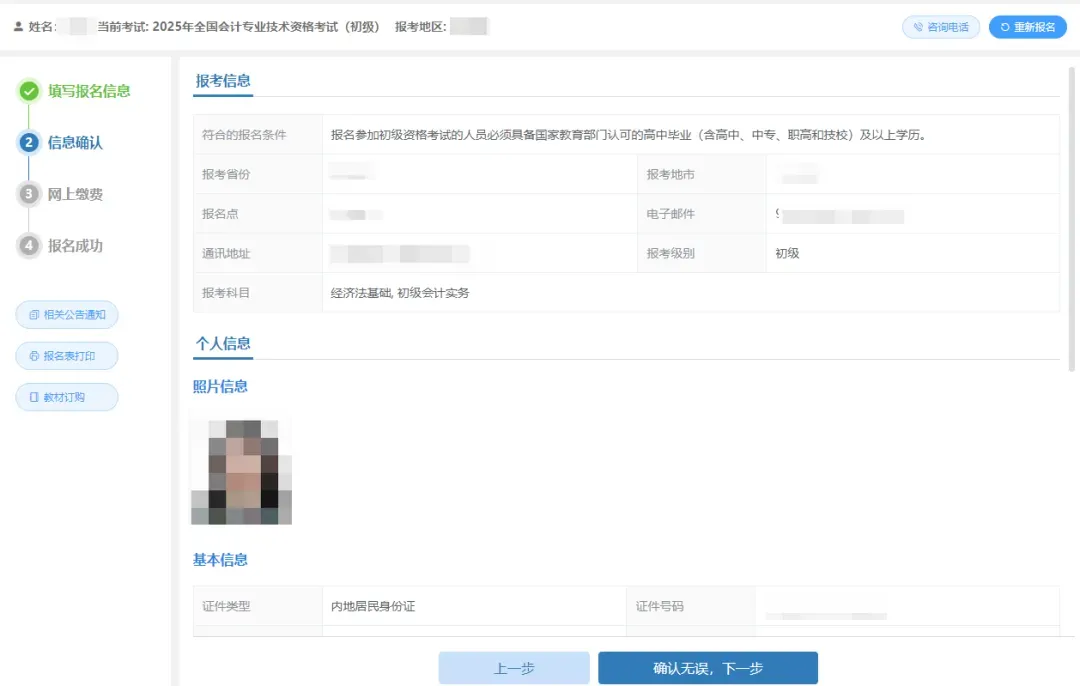1080x686 pixels.
Task: Select the 信息确认 step
Action: pyautogui.click(x=75, y=143)
